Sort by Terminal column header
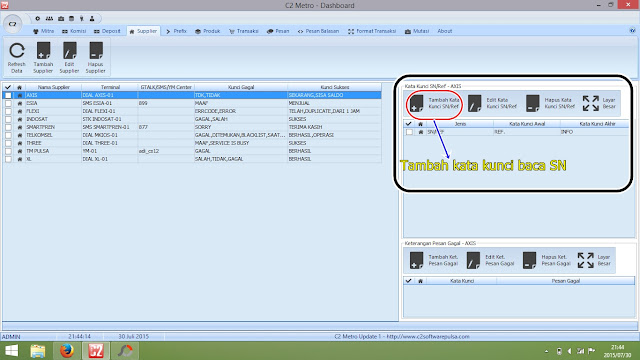This screenshot has width=640, height=360. 110,87
